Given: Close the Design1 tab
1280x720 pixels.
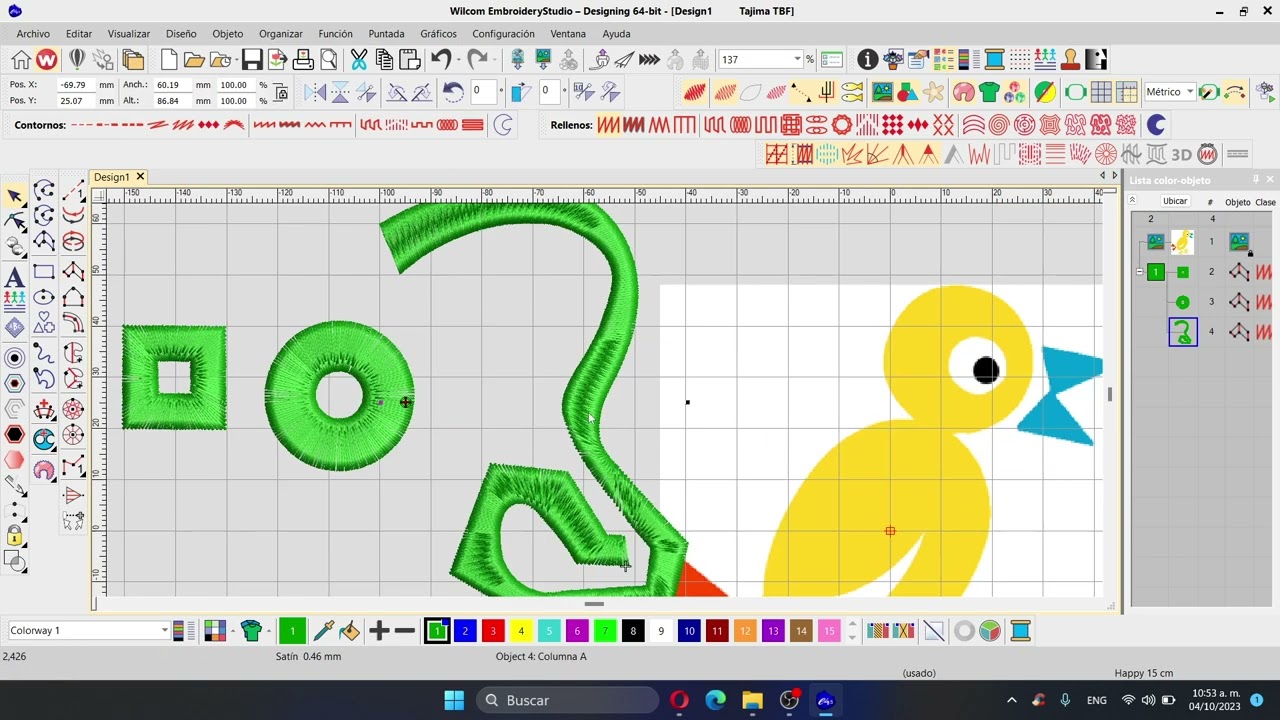Looking at the screenshot, I should (140, 177).
